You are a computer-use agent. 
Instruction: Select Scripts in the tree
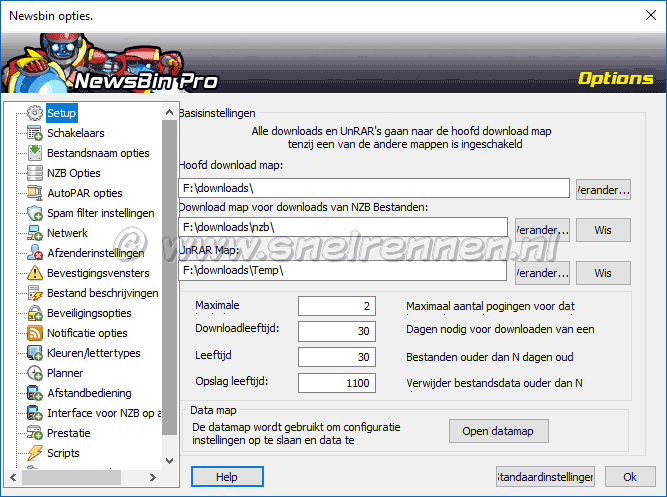63,453
